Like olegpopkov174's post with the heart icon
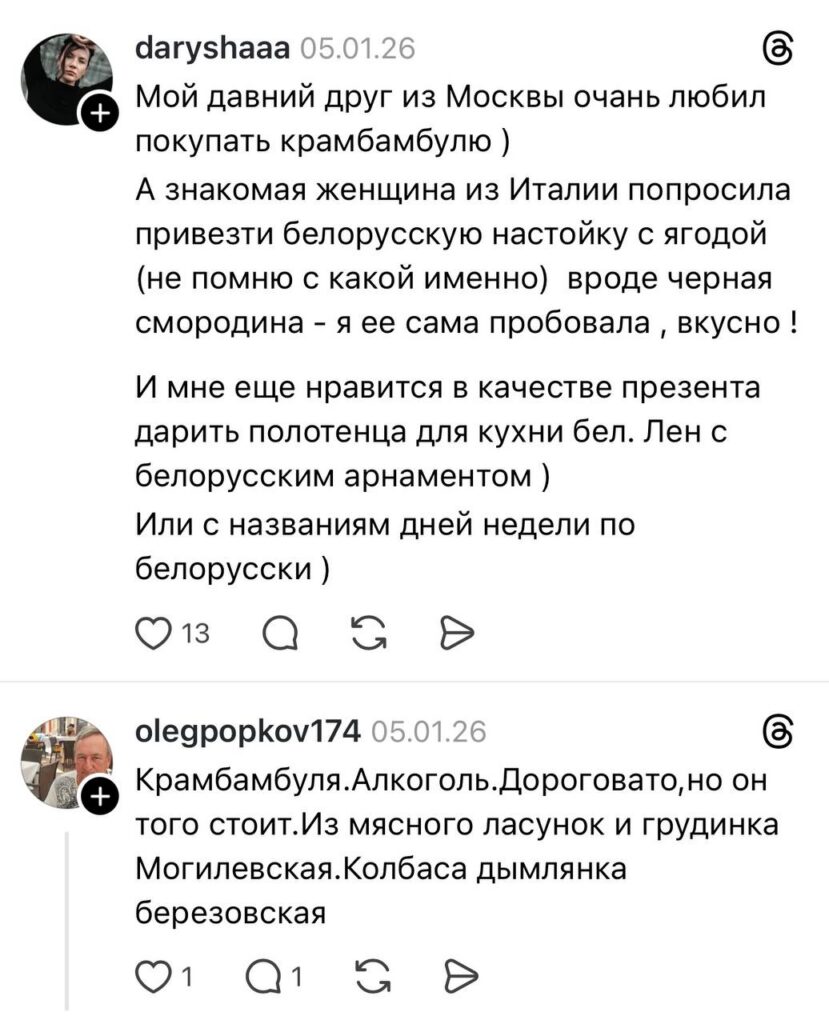The image size is (829, 1024). point(152,972)
